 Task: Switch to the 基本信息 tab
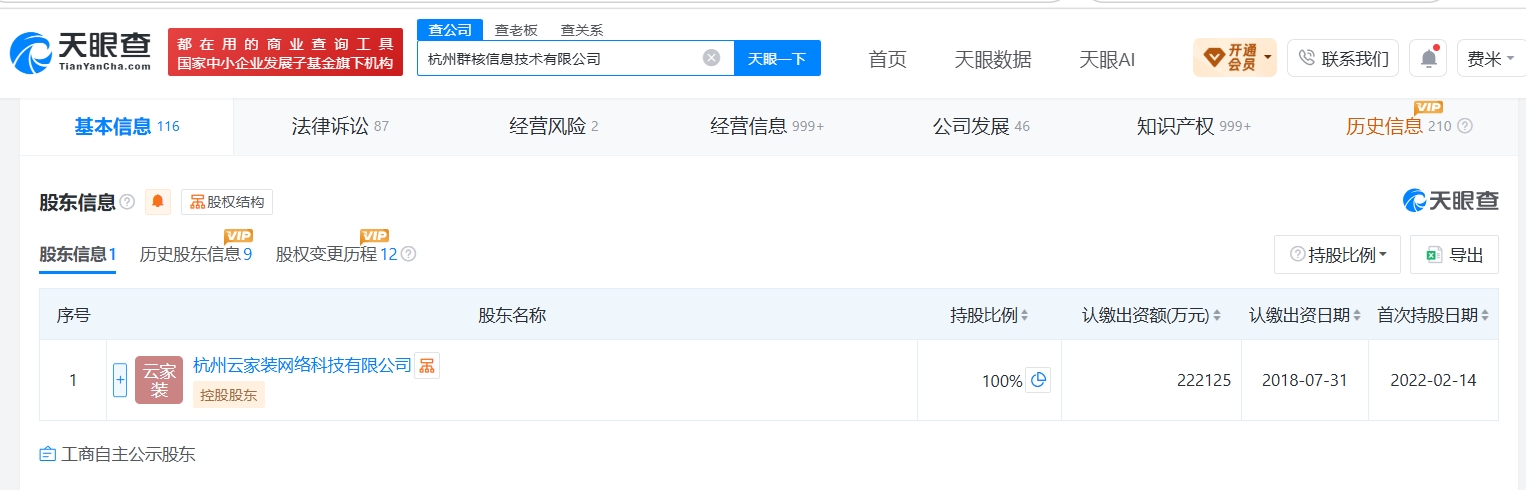(x=127, y=126)
